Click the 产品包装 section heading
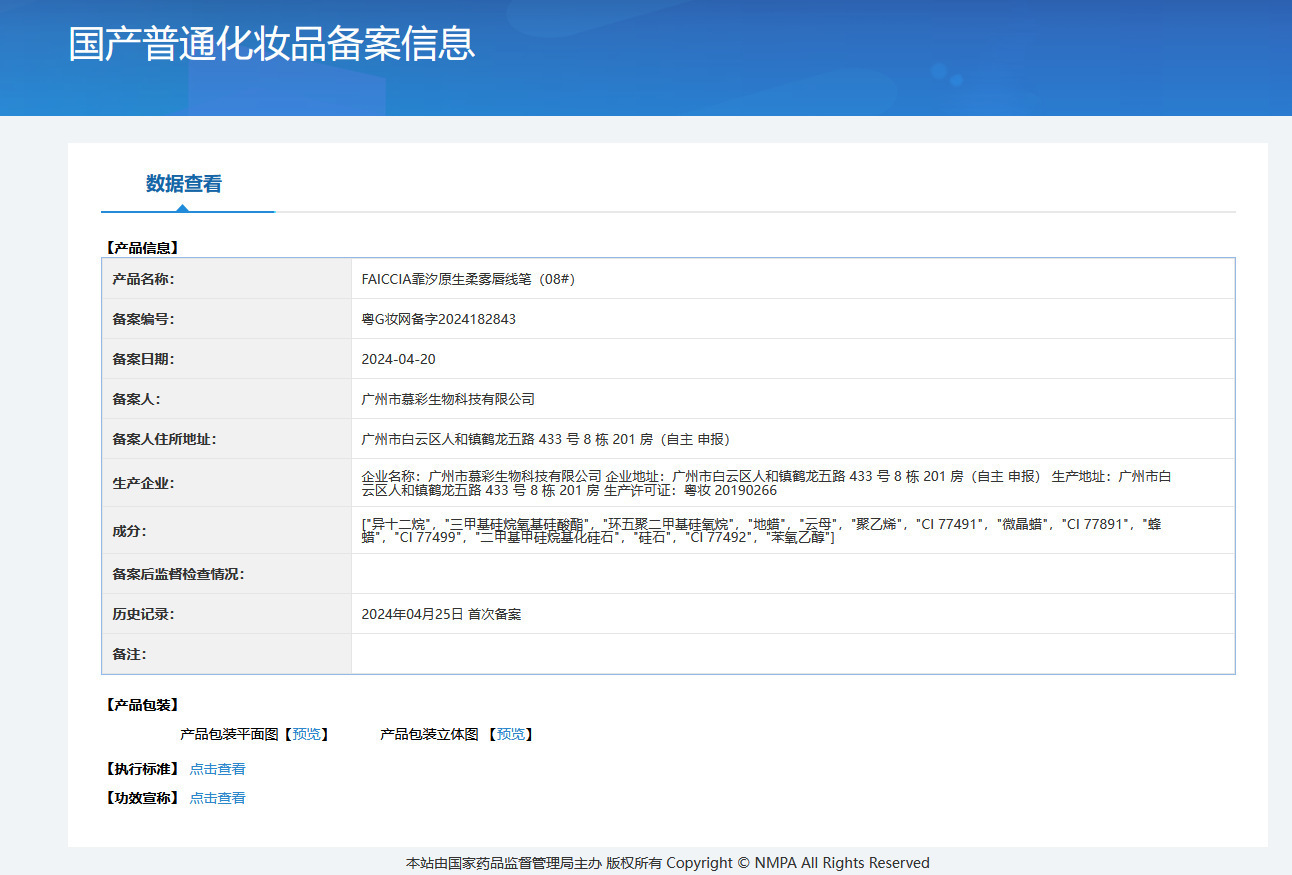1292x875 pixels. [142, 705]
